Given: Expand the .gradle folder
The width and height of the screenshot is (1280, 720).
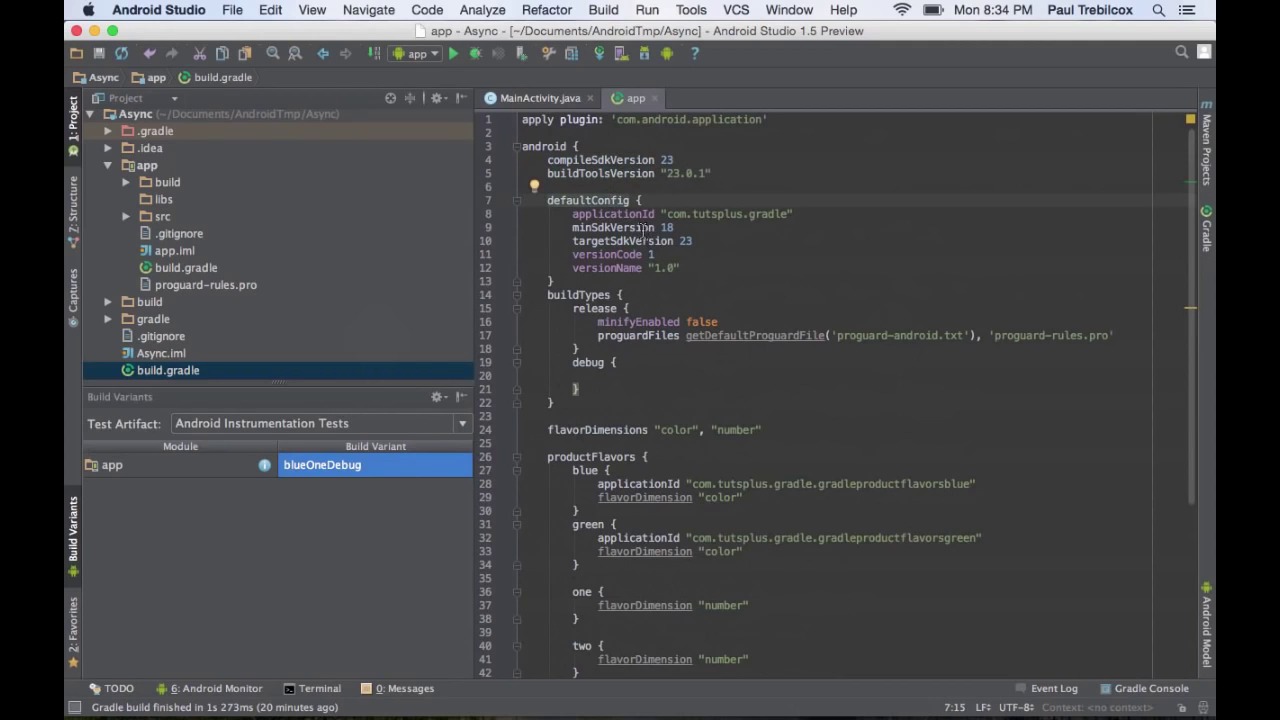Looking at the screenshot, I should click(x=108, y=131).
